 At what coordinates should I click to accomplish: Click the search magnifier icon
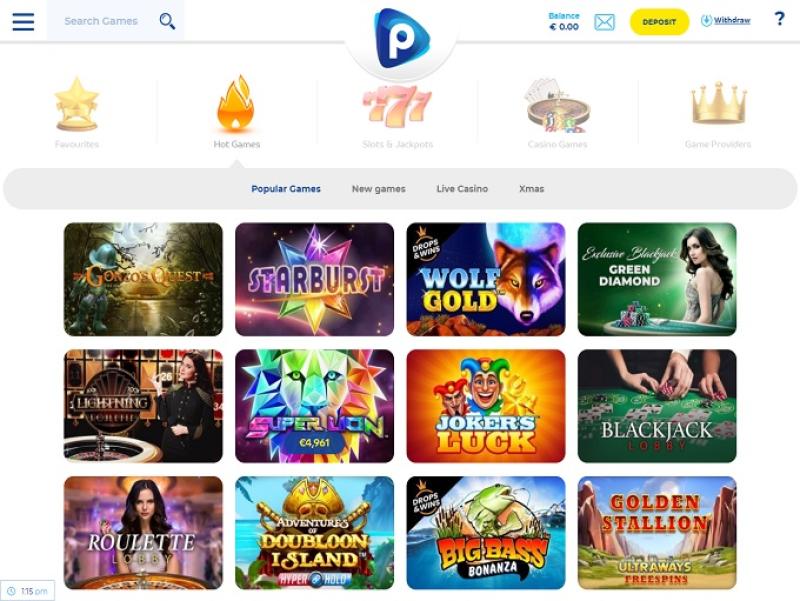[x=167, y=21]
